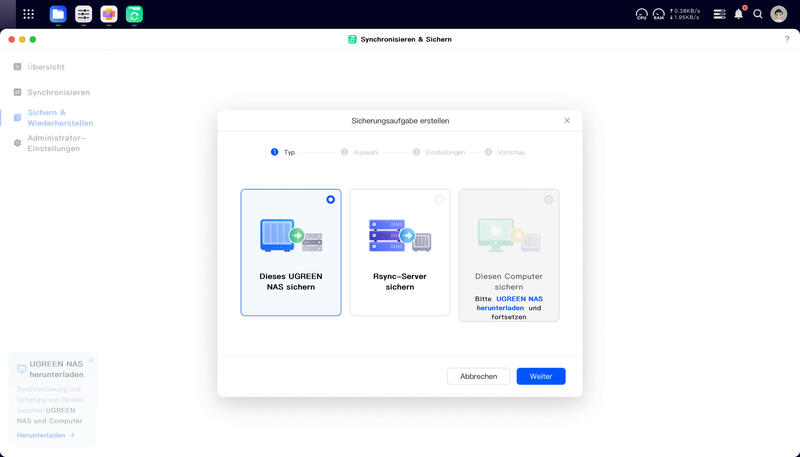Click the RAM usage monitor icon

659,14
